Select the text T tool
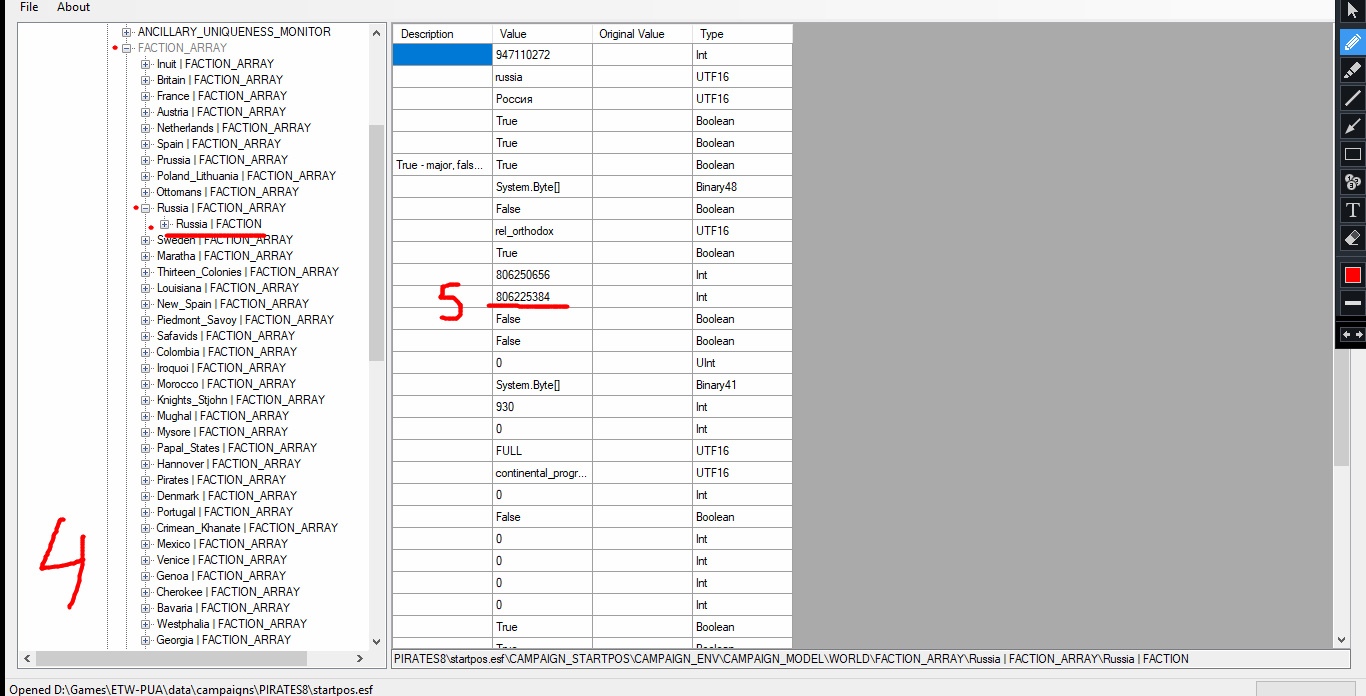Screen dimensions: 1366x696 [x=1352, y=210]
